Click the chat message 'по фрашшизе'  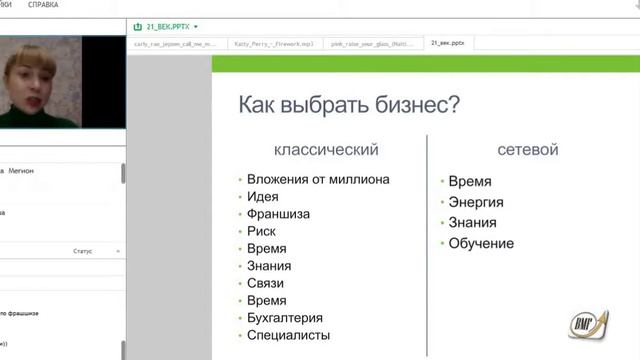20,313
